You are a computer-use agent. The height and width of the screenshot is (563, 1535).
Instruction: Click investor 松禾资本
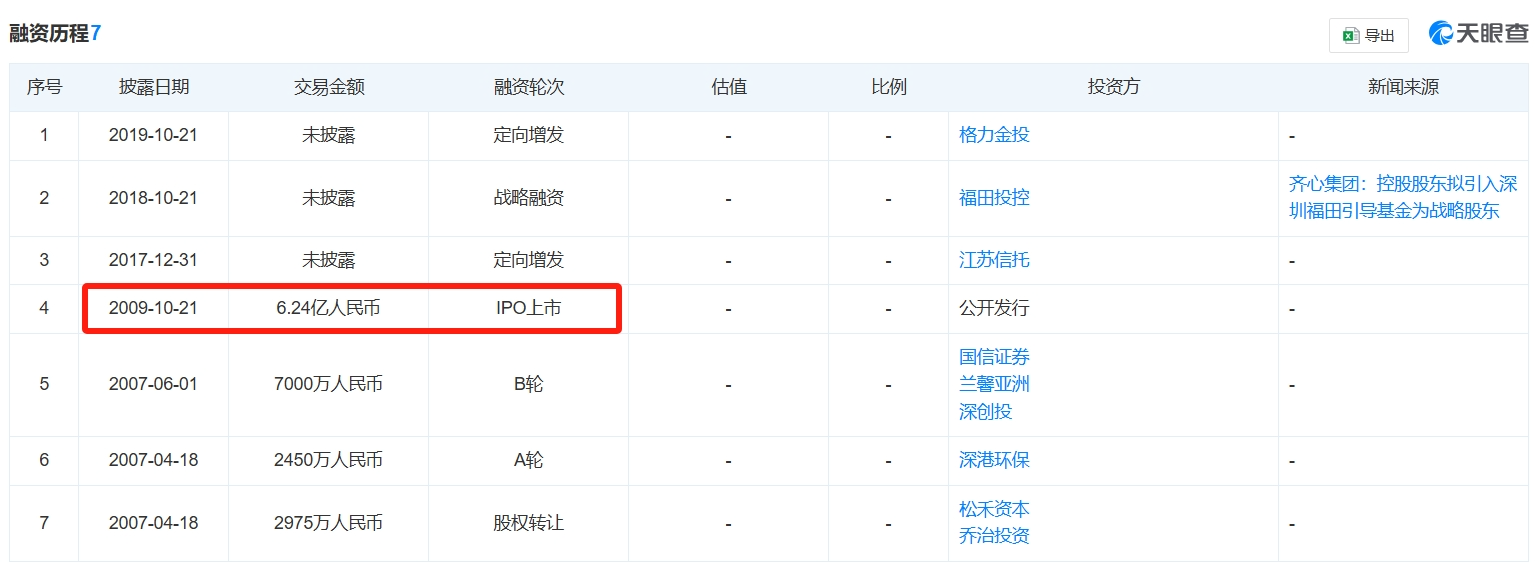point(994,509)
